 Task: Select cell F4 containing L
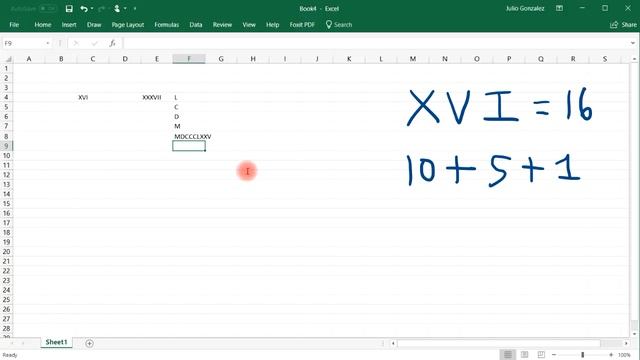(x=189, y=97)
